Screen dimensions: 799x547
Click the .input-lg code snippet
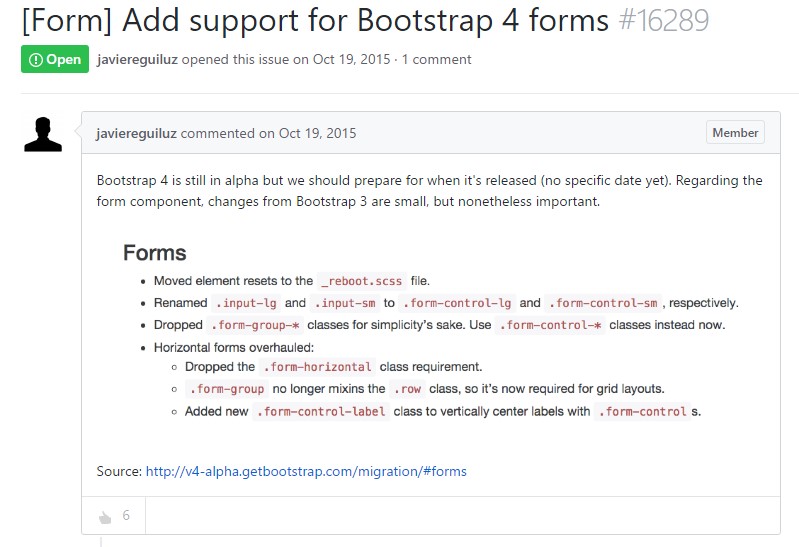(246, 303)
